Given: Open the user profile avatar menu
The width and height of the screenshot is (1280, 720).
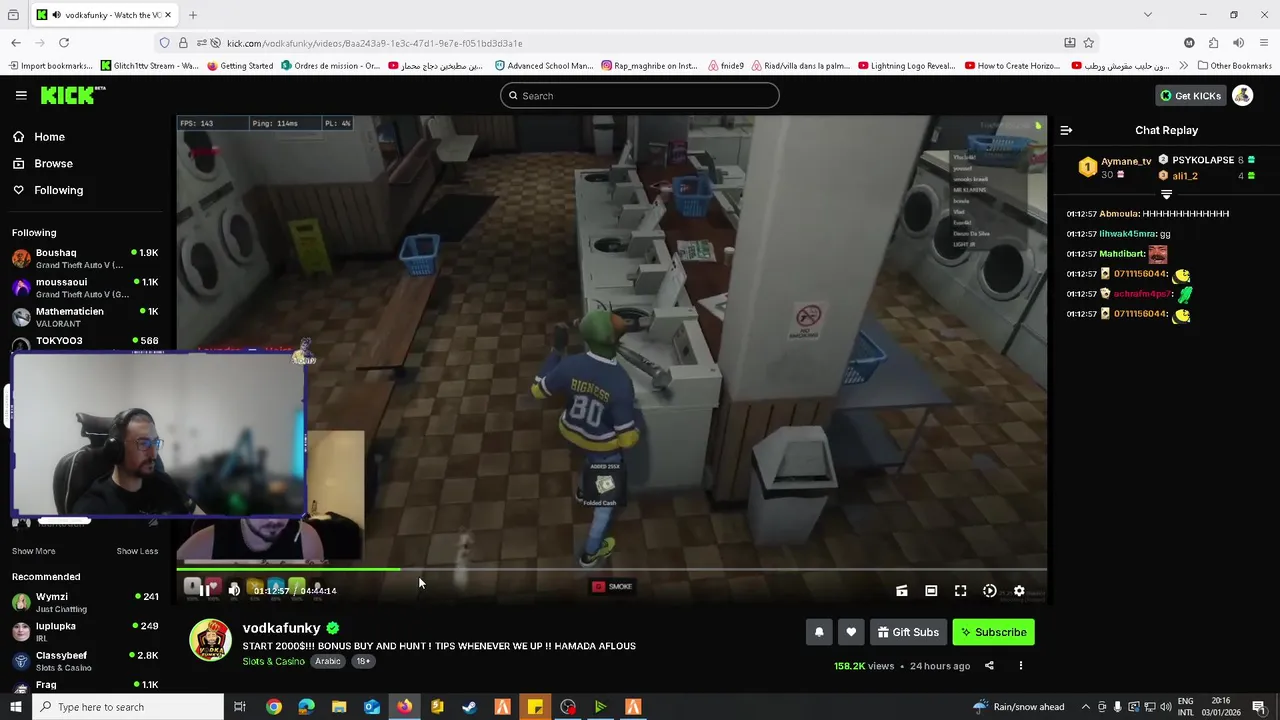Looking at the screenshot, I should [1242, 96].
